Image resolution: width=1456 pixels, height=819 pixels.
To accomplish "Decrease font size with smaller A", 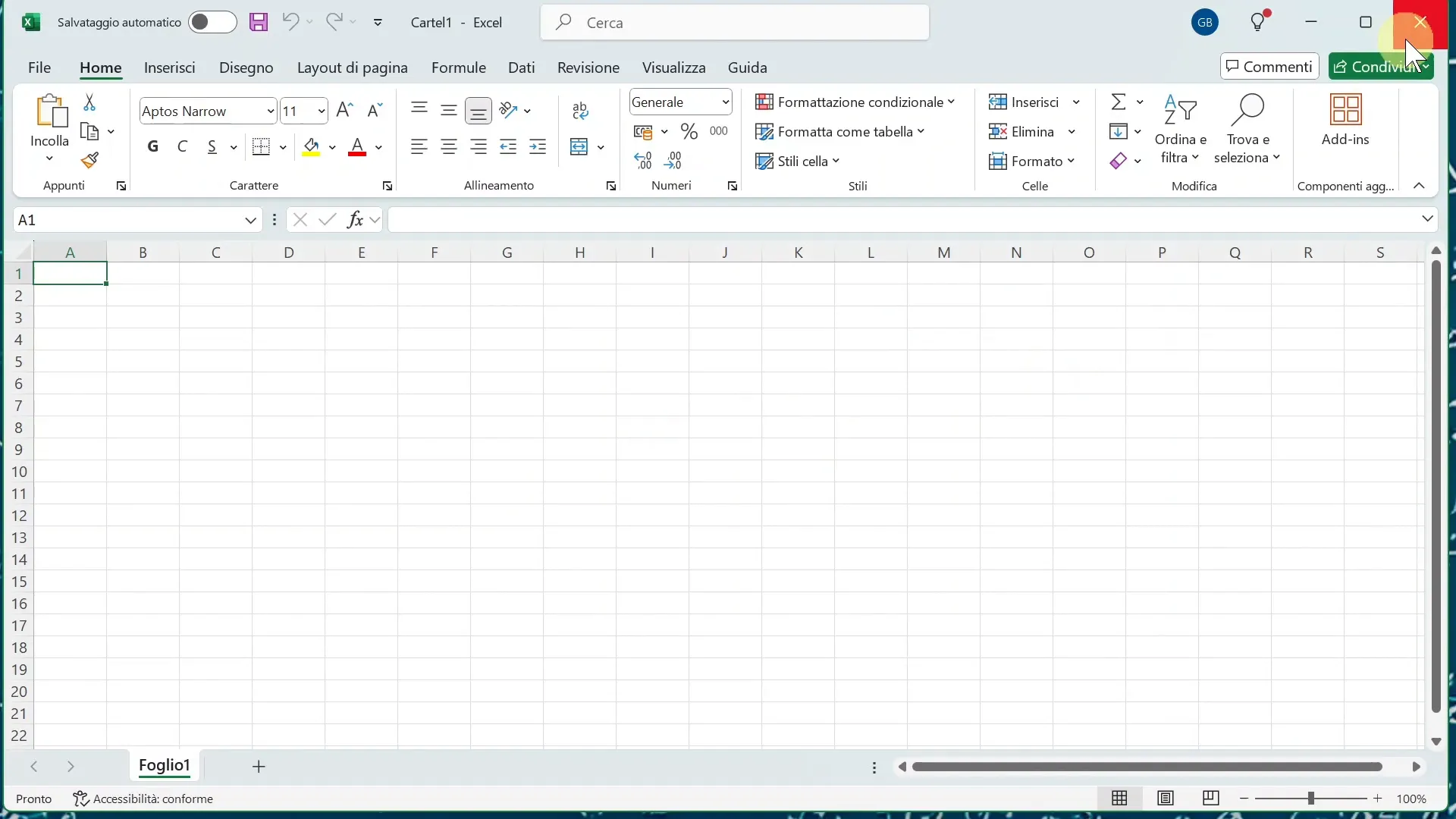I will (x=375, y=111).
